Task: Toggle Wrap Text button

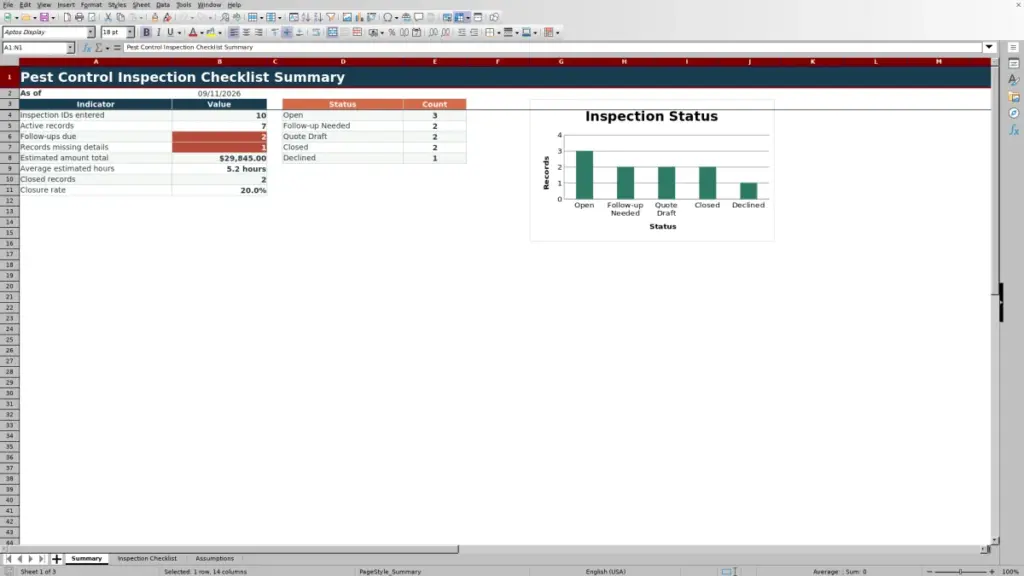Action: pyautogui.click(x=316, y=32)
